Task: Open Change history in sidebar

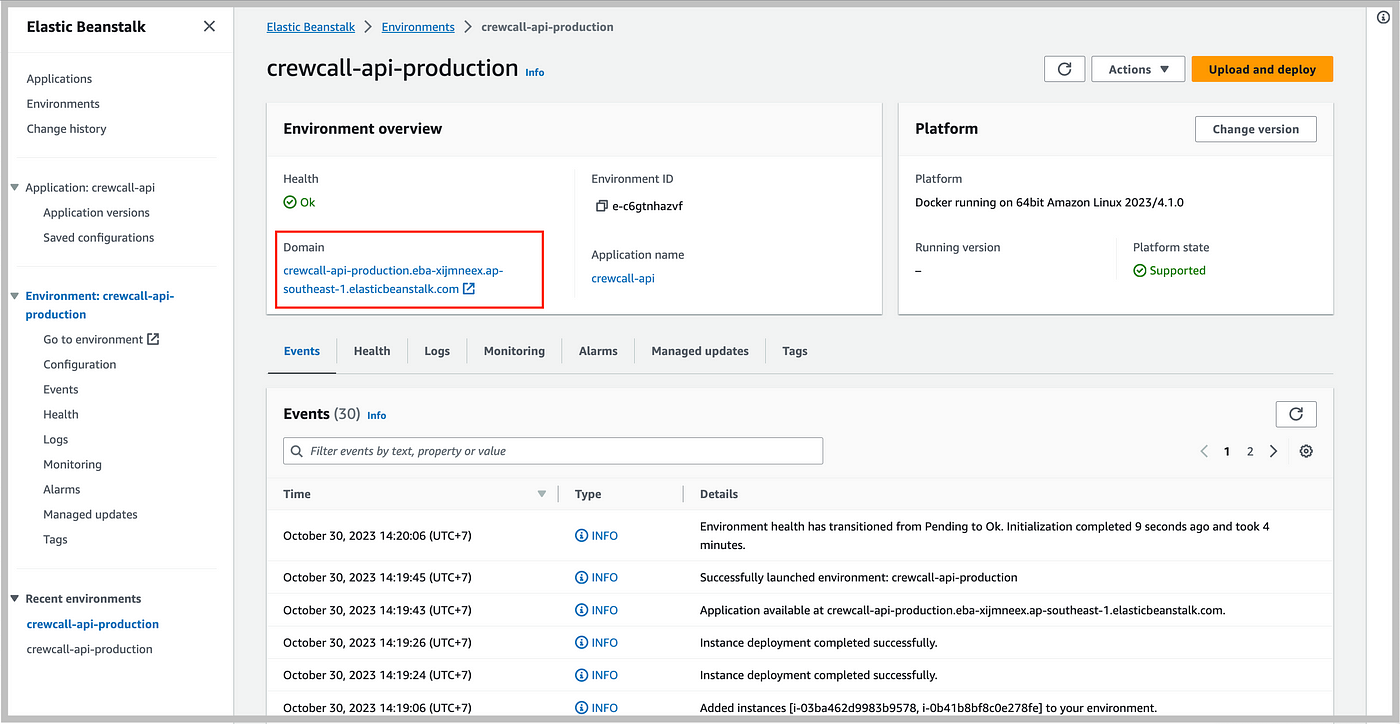Action: click(x=66, y=129)
